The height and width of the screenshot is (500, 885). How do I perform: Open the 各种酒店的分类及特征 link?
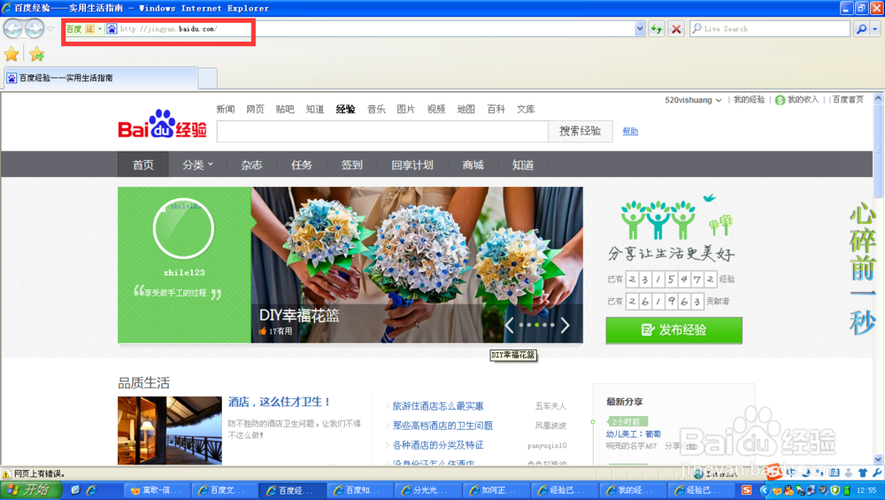438,445
